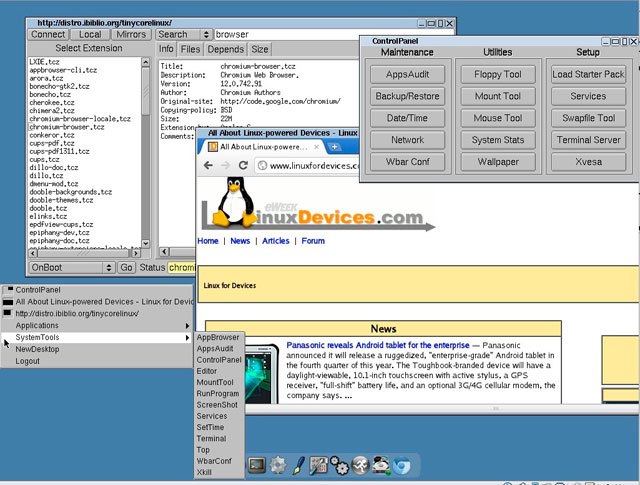Screen dimensions: 640x485
Task: Select Xkill in SystemTools submenu
Action: (x=219, y=472)
